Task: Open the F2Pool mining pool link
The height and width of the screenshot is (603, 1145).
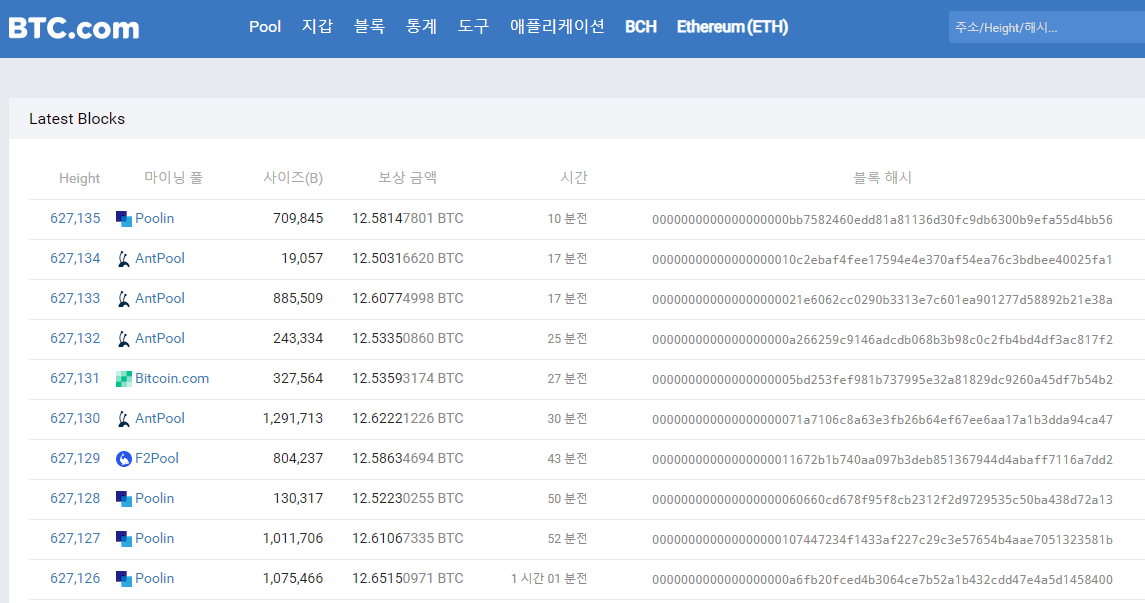Action: pos(157,458)
